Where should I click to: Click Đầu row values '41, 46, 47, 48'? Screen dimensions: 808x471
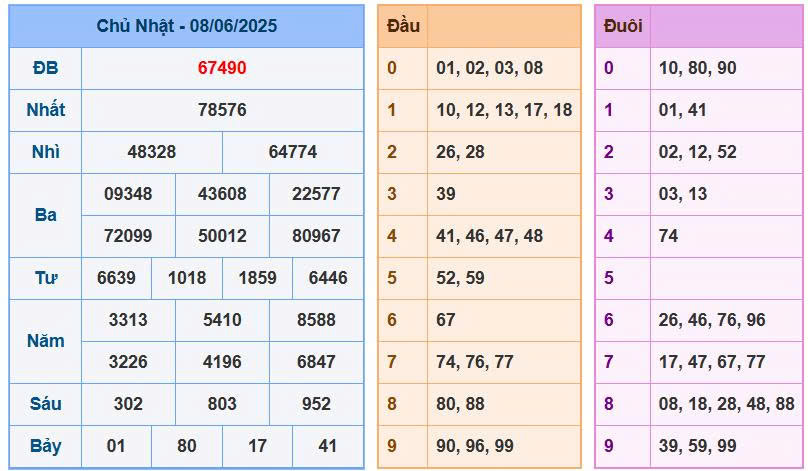click(490, 236)
